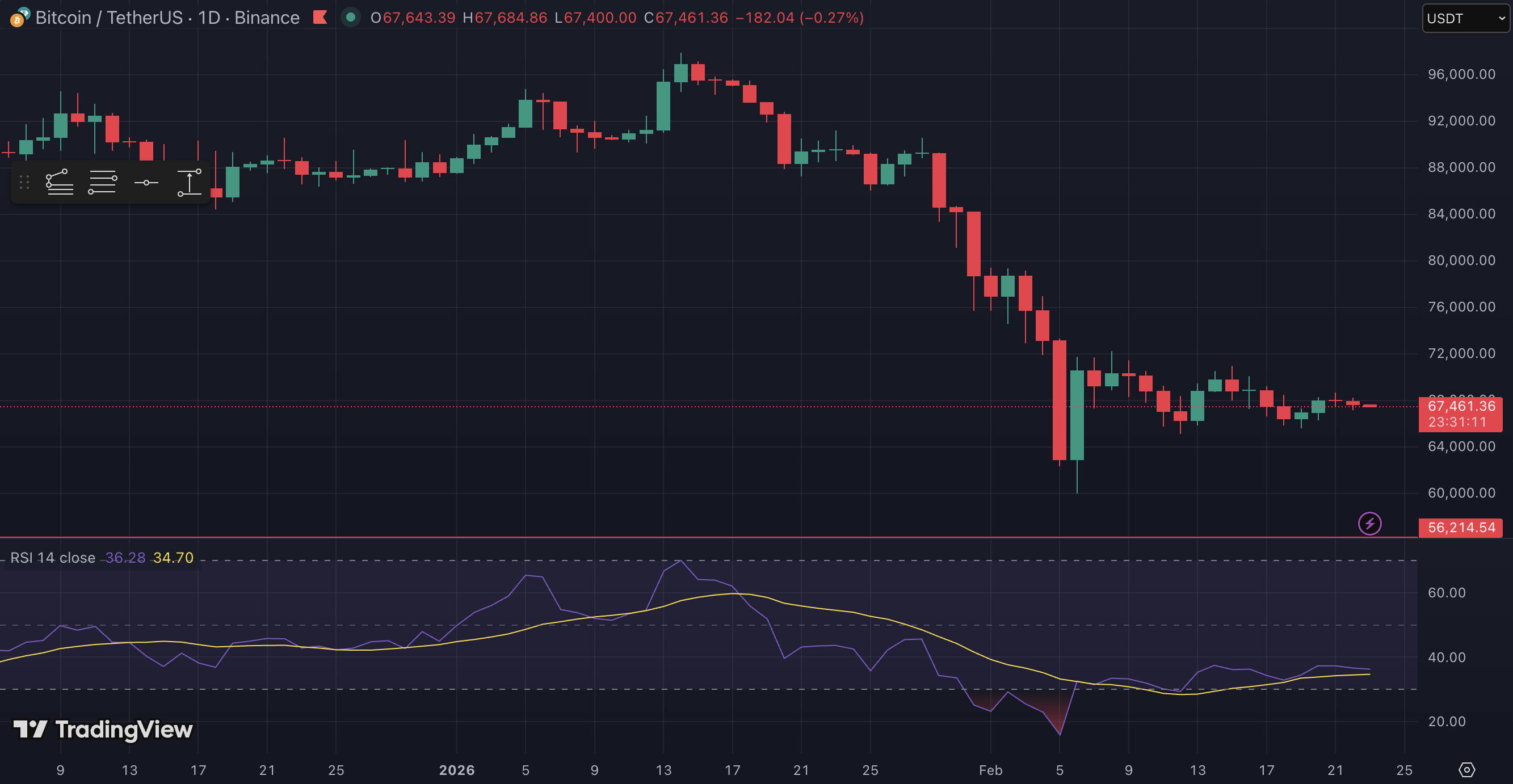This screenshot has width=1513, height=784.
Task: Toggle chart visibility via the green dot
Action: [x=351, y=18]
